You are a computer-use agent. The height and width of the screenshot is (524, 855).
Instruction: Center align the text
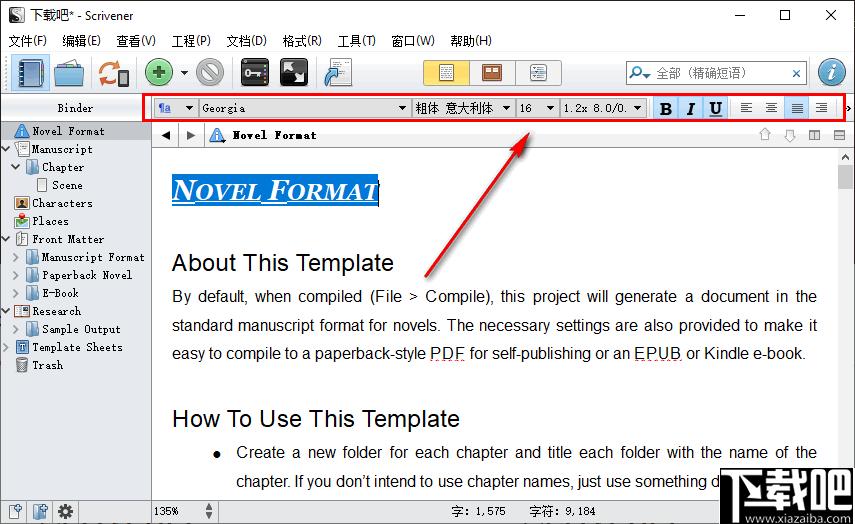(x=772, y=108)
